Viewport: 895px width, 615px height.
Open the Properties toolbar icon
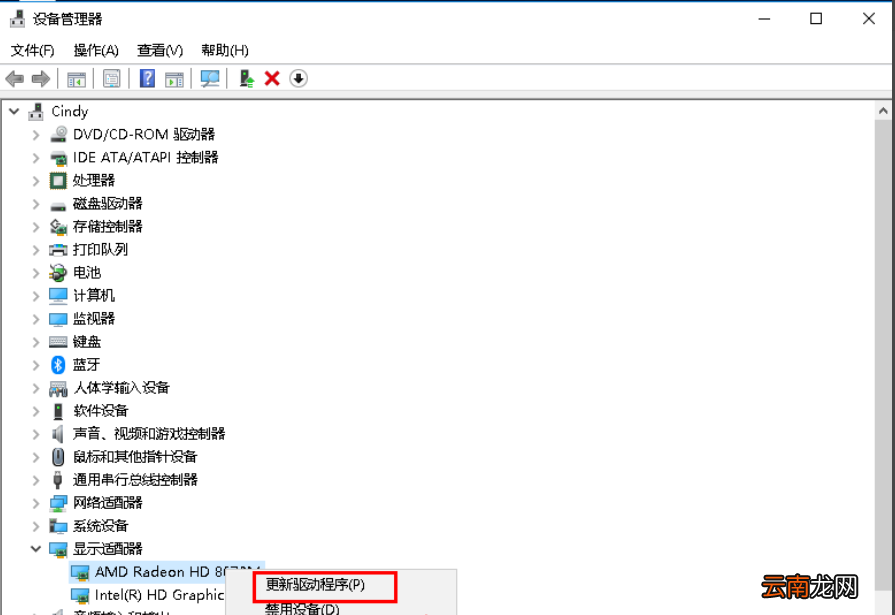(x=112, y=79)
